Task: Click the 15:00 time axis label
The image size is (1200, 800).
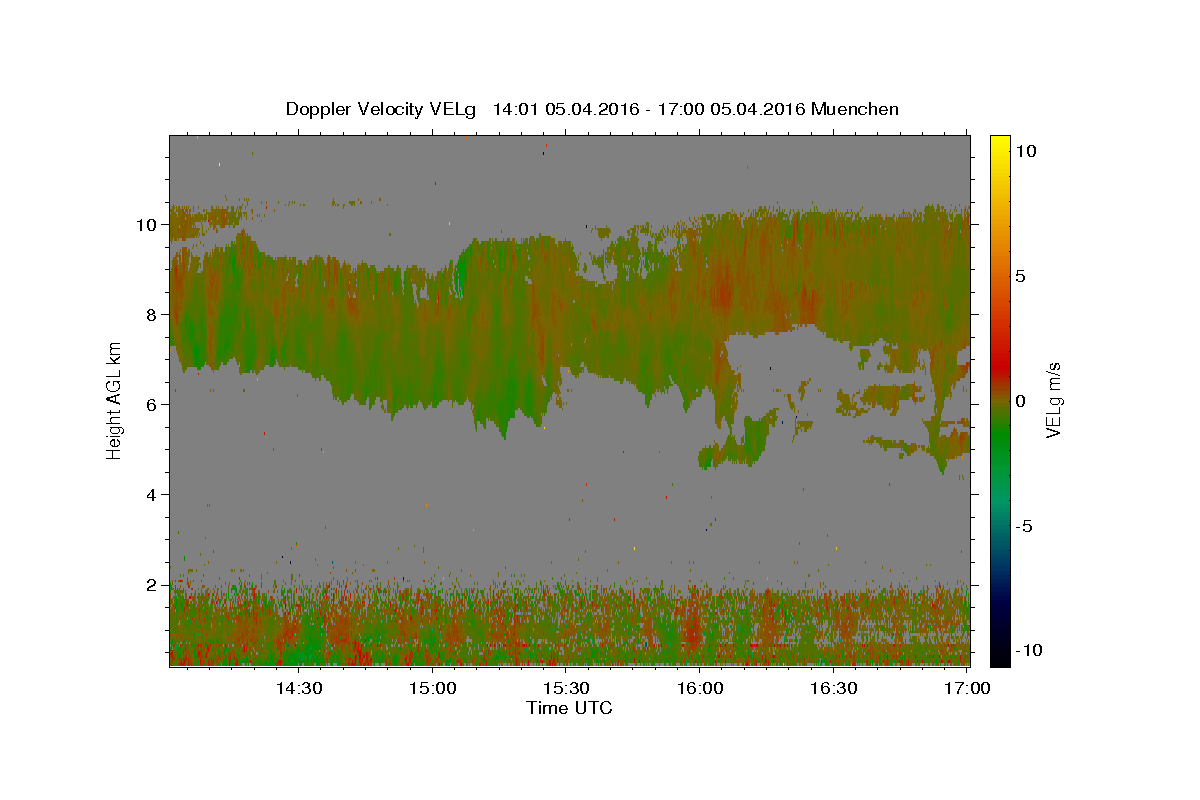Action: pyautogui.click(x=432, y=688)
